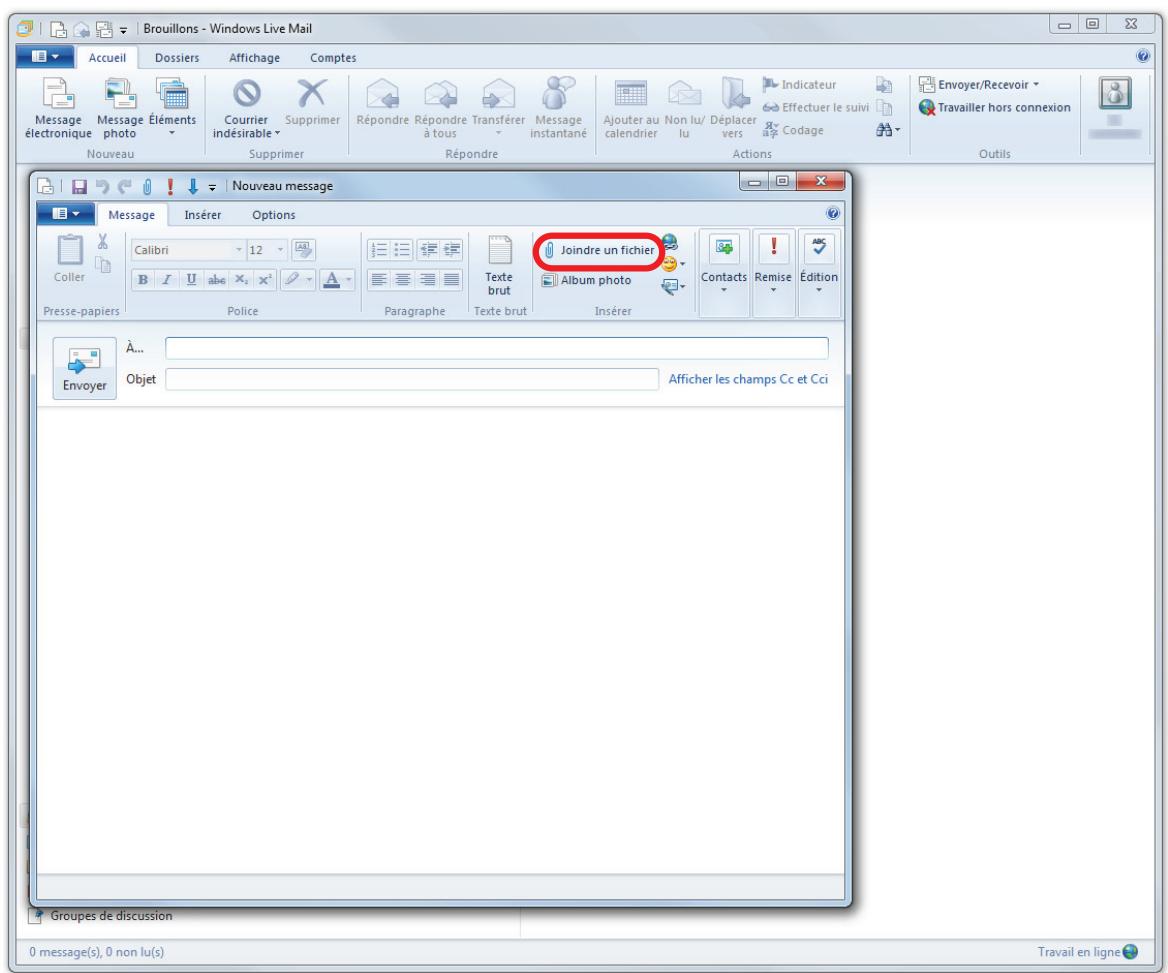Click Travailler hors connexion
The height and width of the screenshot is (973, 1168).
point(994,107)
